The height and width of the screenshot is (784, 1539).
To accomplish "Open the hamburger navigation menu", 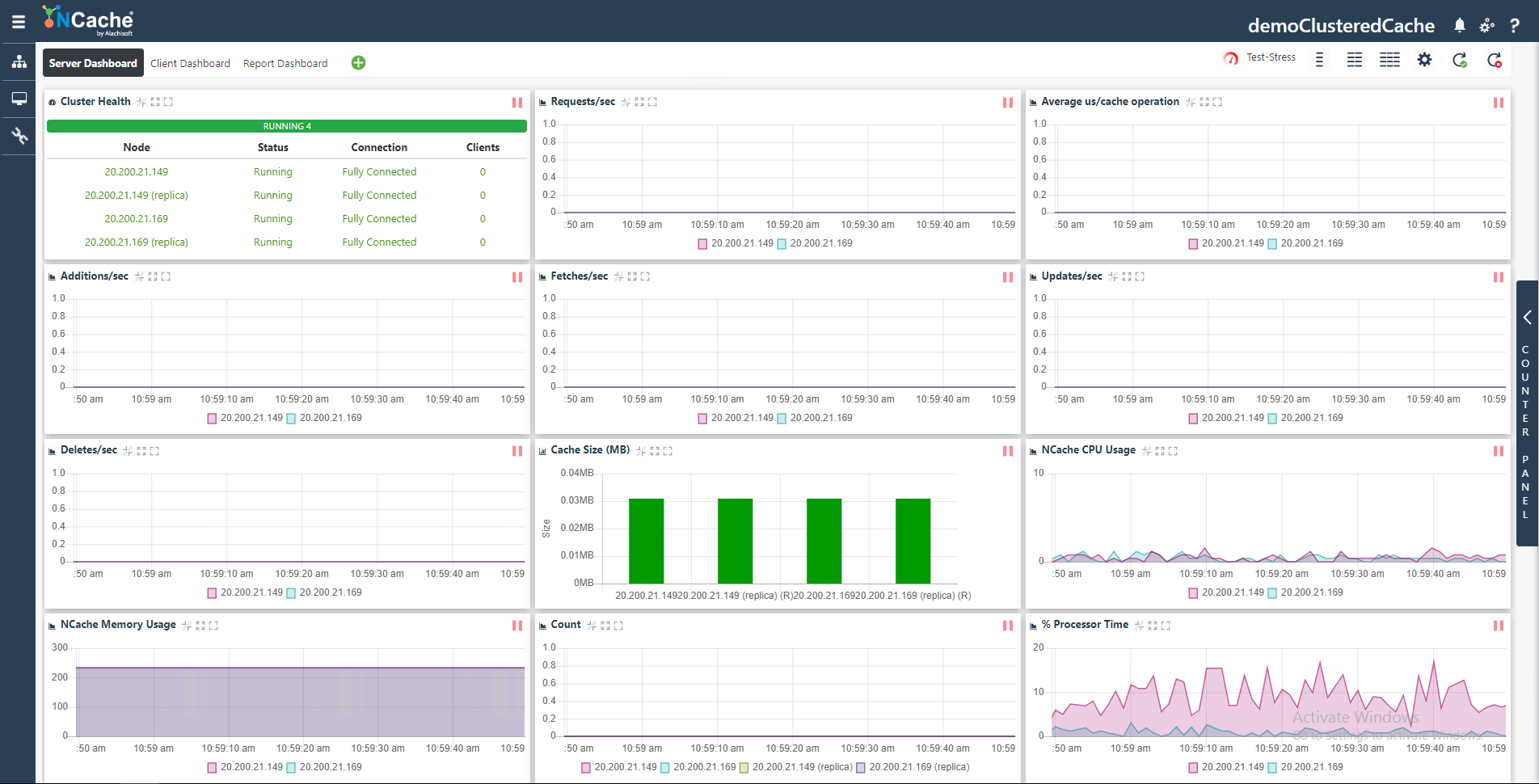I will tap(18, 22).
